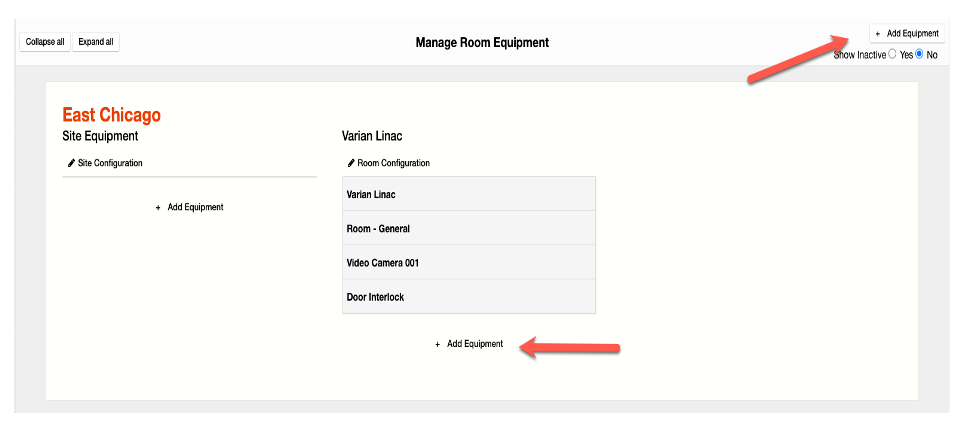Viewport: 977px width, 424px height.
Task: Click the pencil icon beside Room Configuration
Action: pos(351,163)
